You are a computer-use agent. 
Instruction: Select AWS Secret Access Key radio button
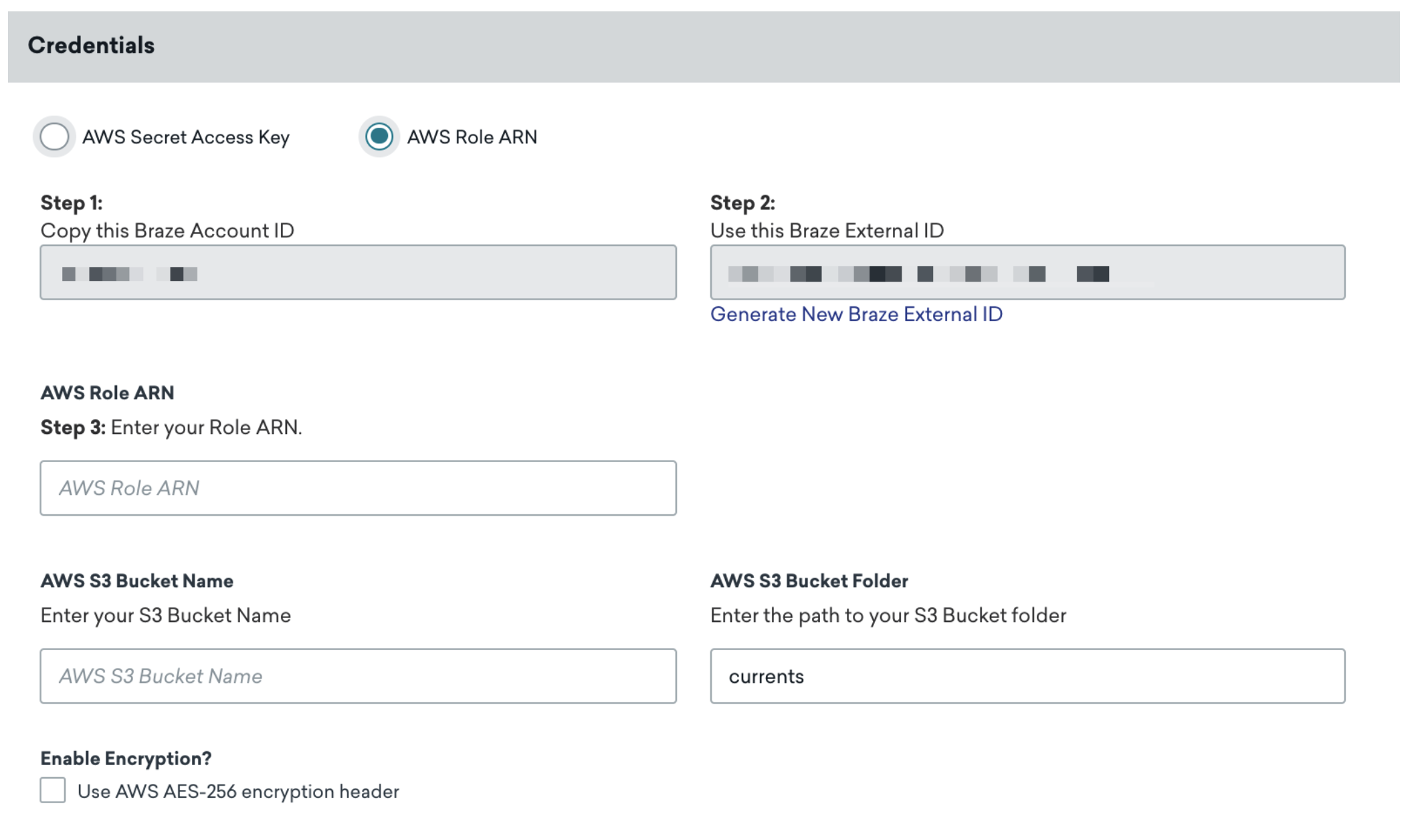[54, 137]
